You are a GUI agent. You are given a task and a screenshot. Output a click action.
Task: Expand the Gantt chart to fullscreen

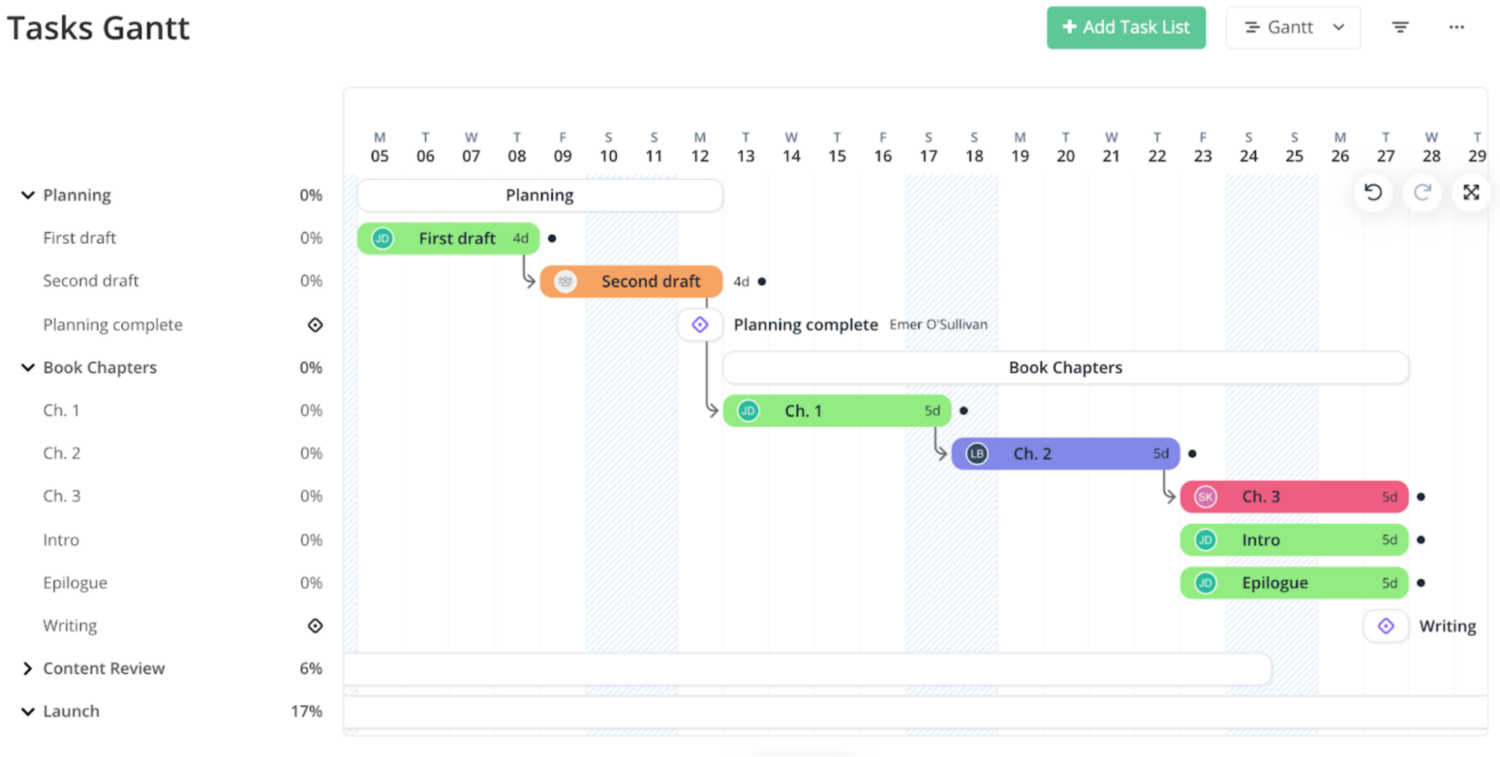1471,192
